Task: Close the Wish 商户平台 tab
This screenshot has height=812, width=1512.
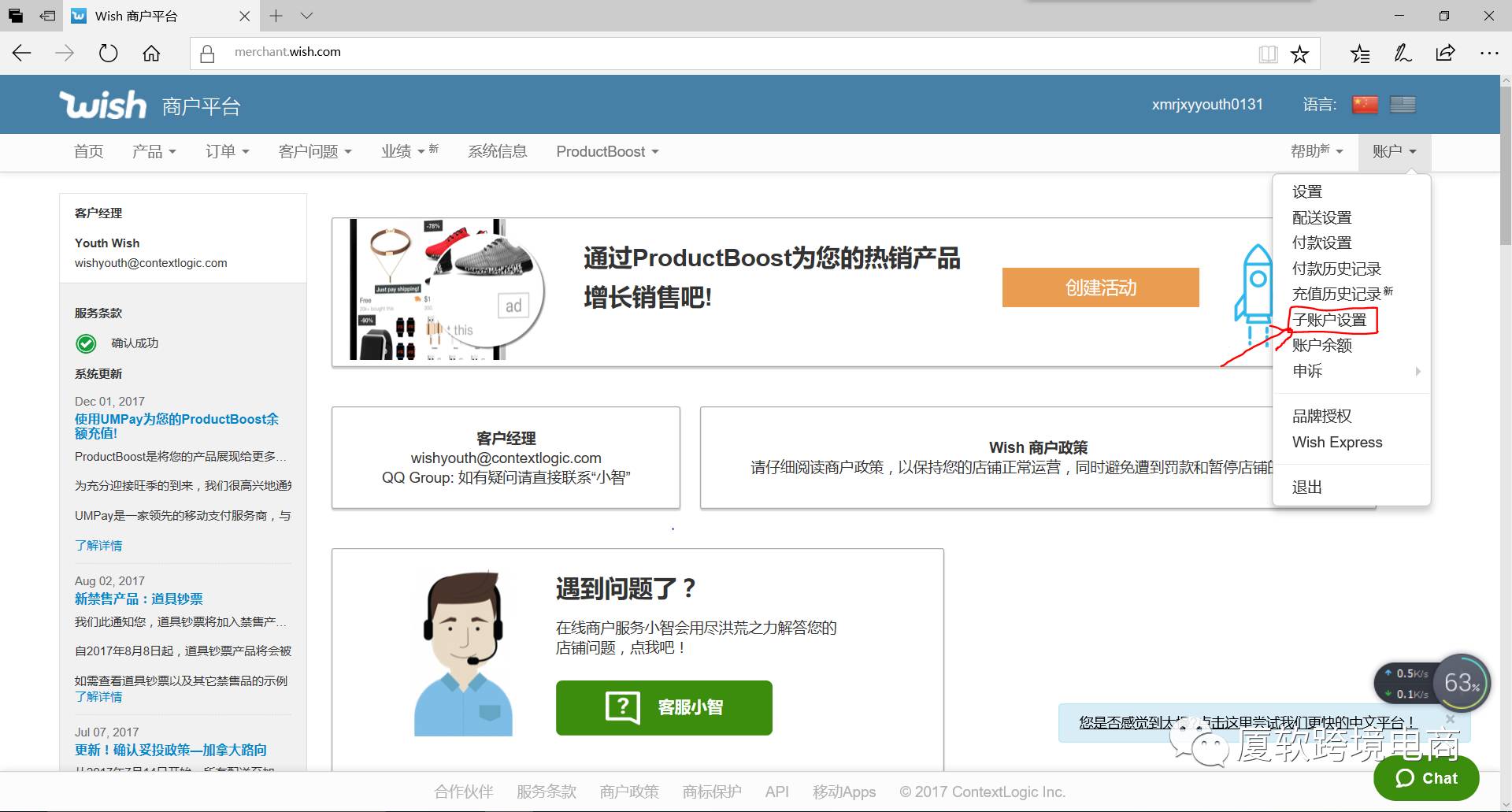Action: 245,16
